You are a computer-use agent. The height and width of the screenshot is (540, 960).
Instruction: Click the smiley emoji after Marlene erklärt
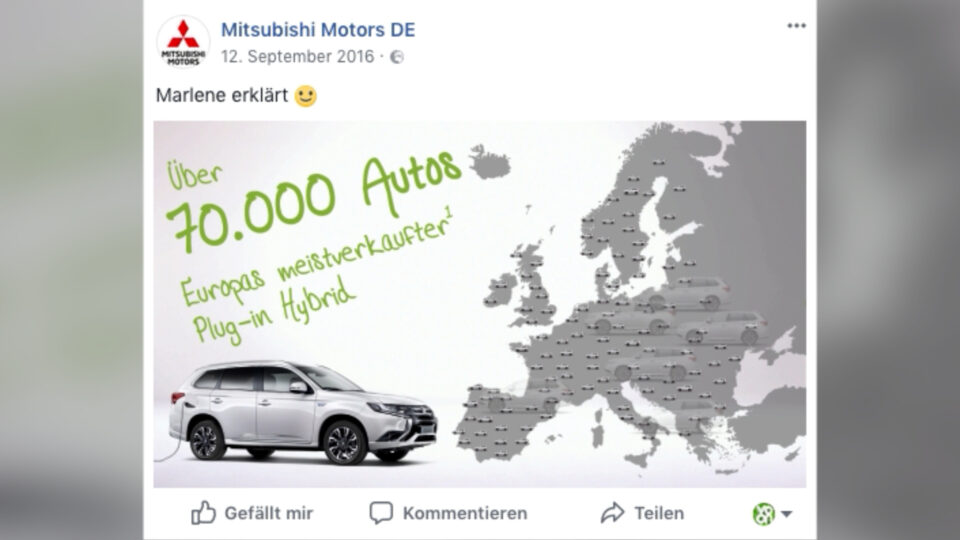306,96
